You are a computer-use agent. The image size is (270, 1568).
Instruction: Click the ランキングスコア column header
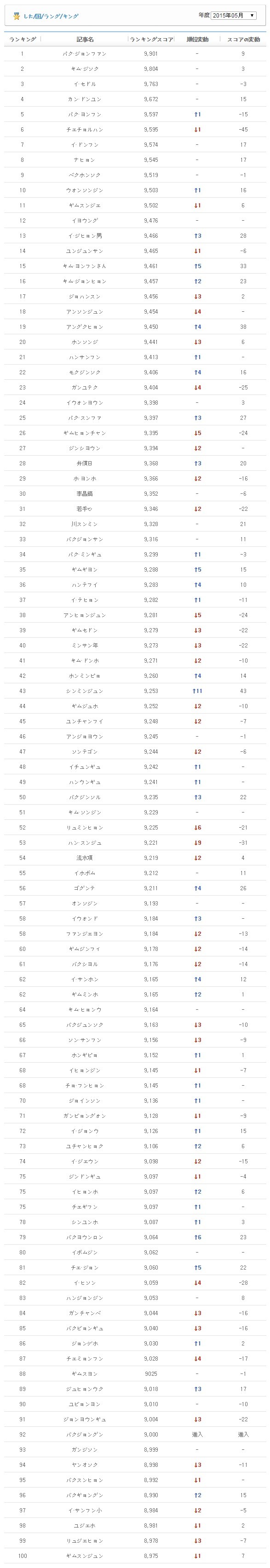(x=151, y=39)
